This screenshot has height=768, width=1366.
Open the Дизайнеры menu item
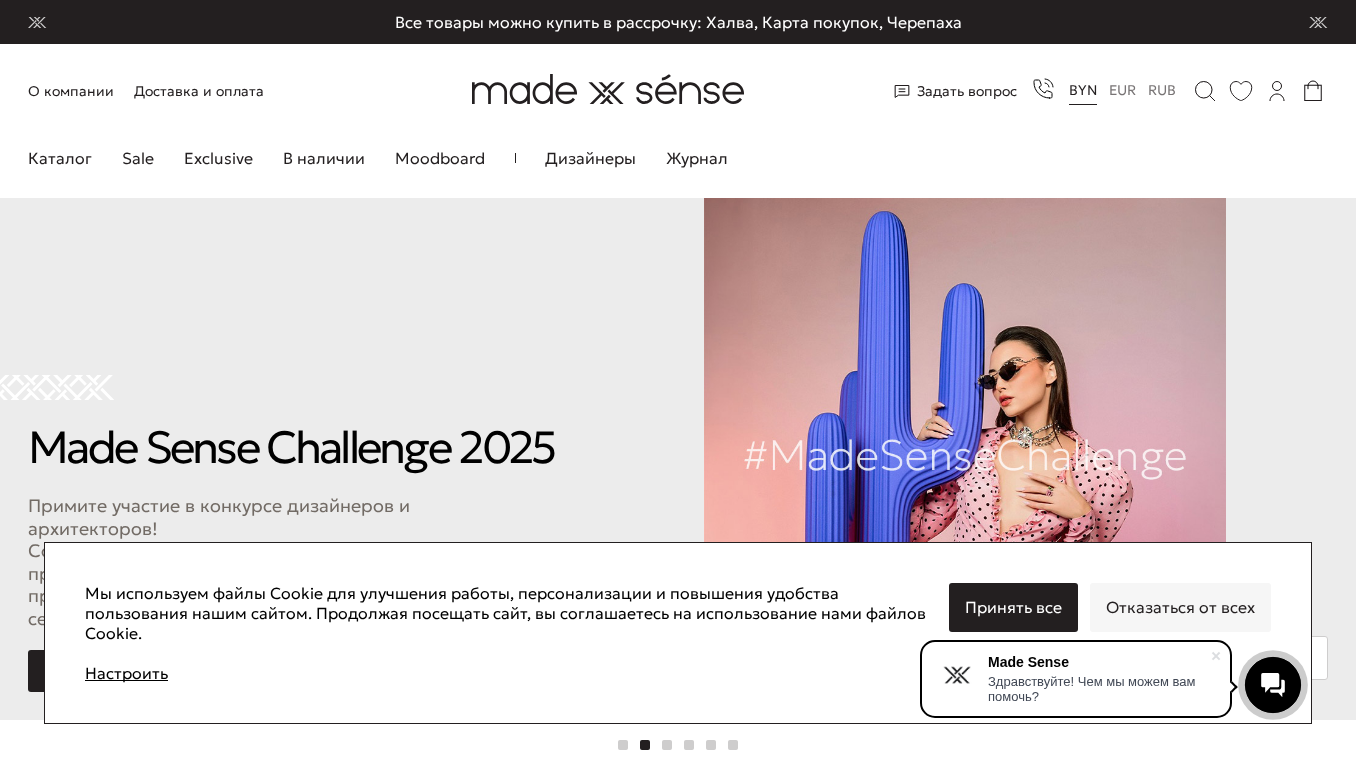point(590,159)
